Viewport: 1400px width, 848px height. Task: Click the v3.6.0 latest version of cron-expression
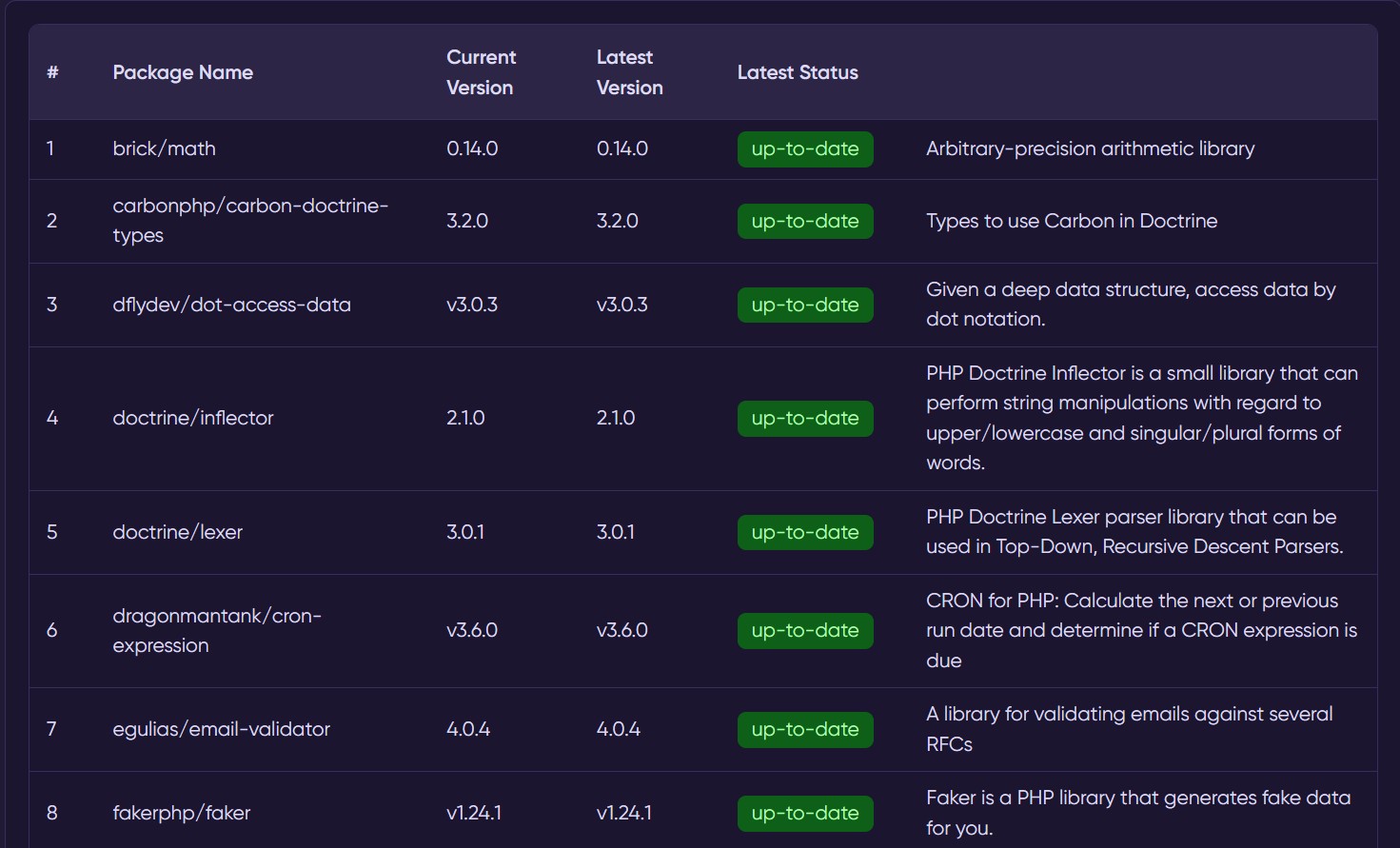point(621,631)
